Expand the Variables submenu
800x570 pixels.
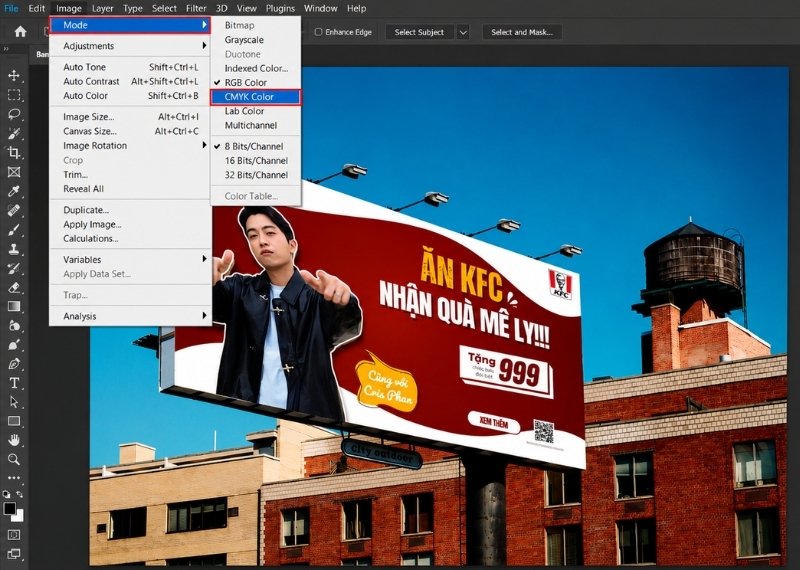point(130,259)
